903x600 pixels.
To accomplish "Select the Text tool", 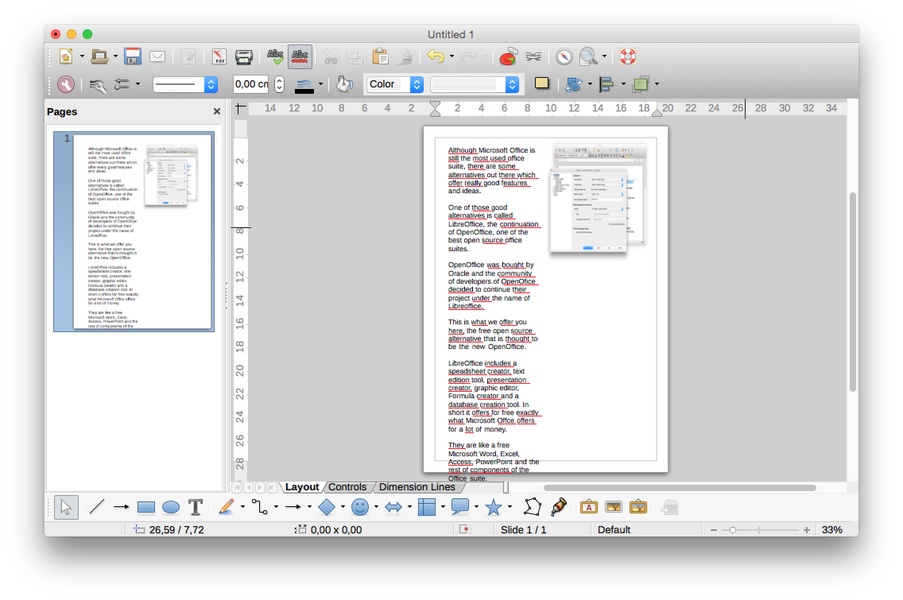I will point(196,507).
